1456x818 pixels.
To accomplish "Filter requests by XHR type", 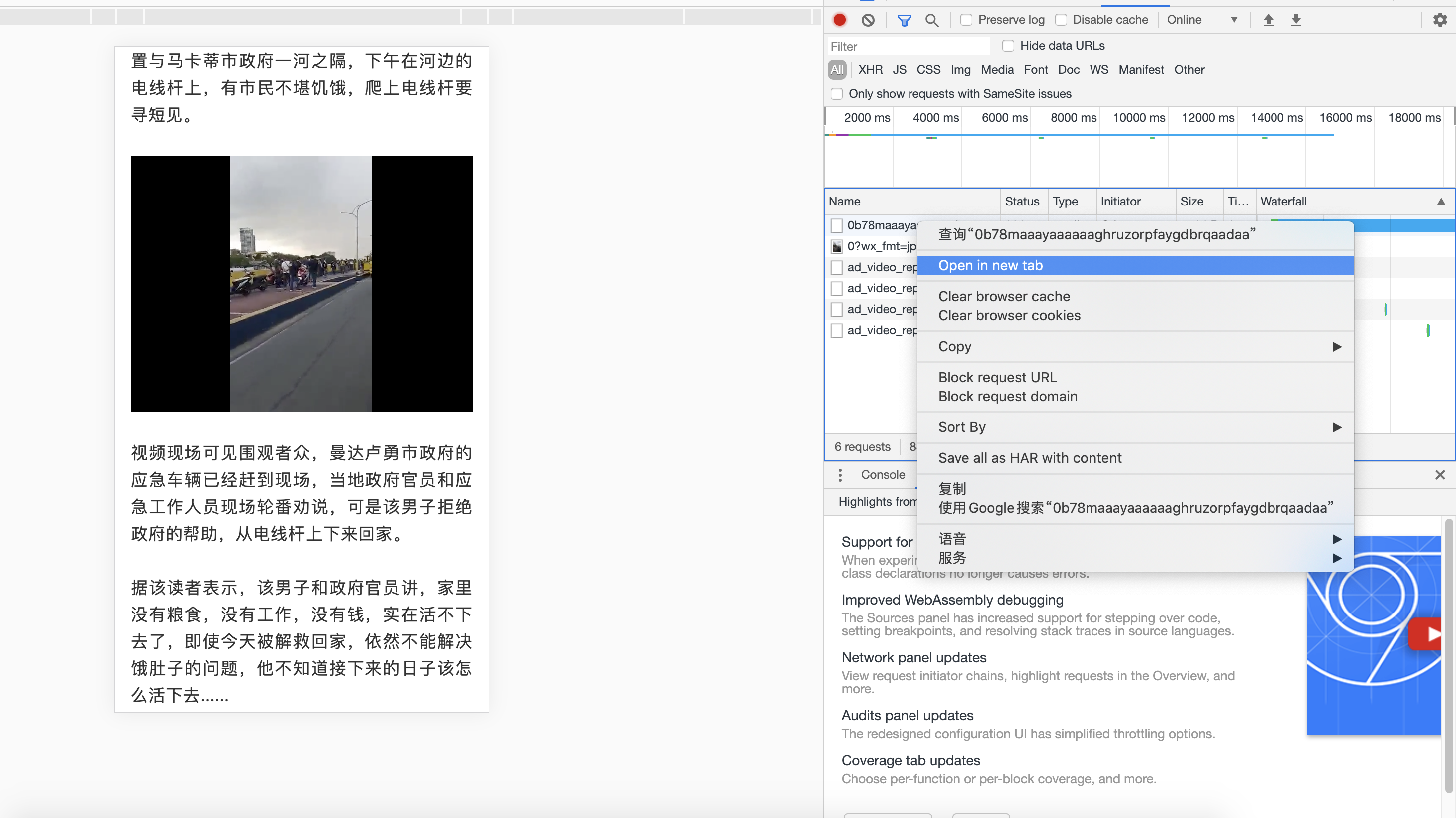I will pyautogui.click(x=870, y=69).
